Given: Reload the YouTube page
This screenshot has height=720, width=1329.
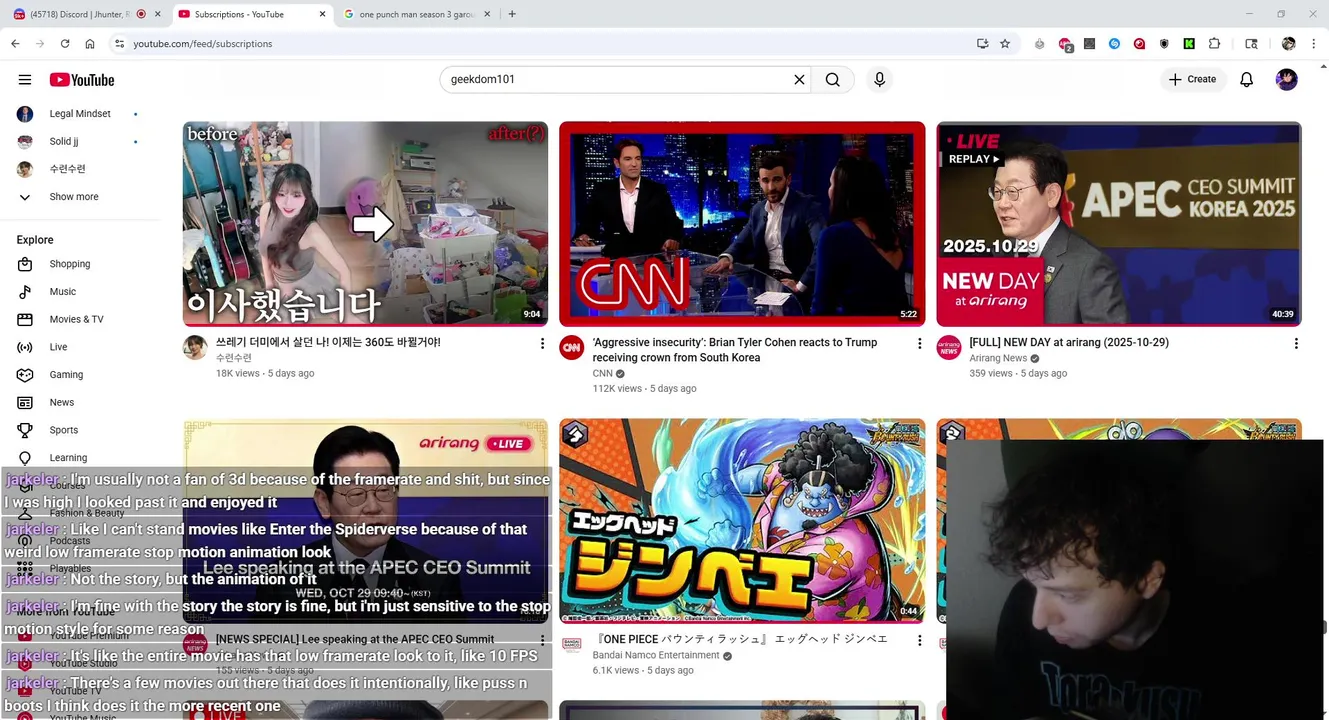Looking at the screenshot, I should pyautogui.click(x=65, y=44).
